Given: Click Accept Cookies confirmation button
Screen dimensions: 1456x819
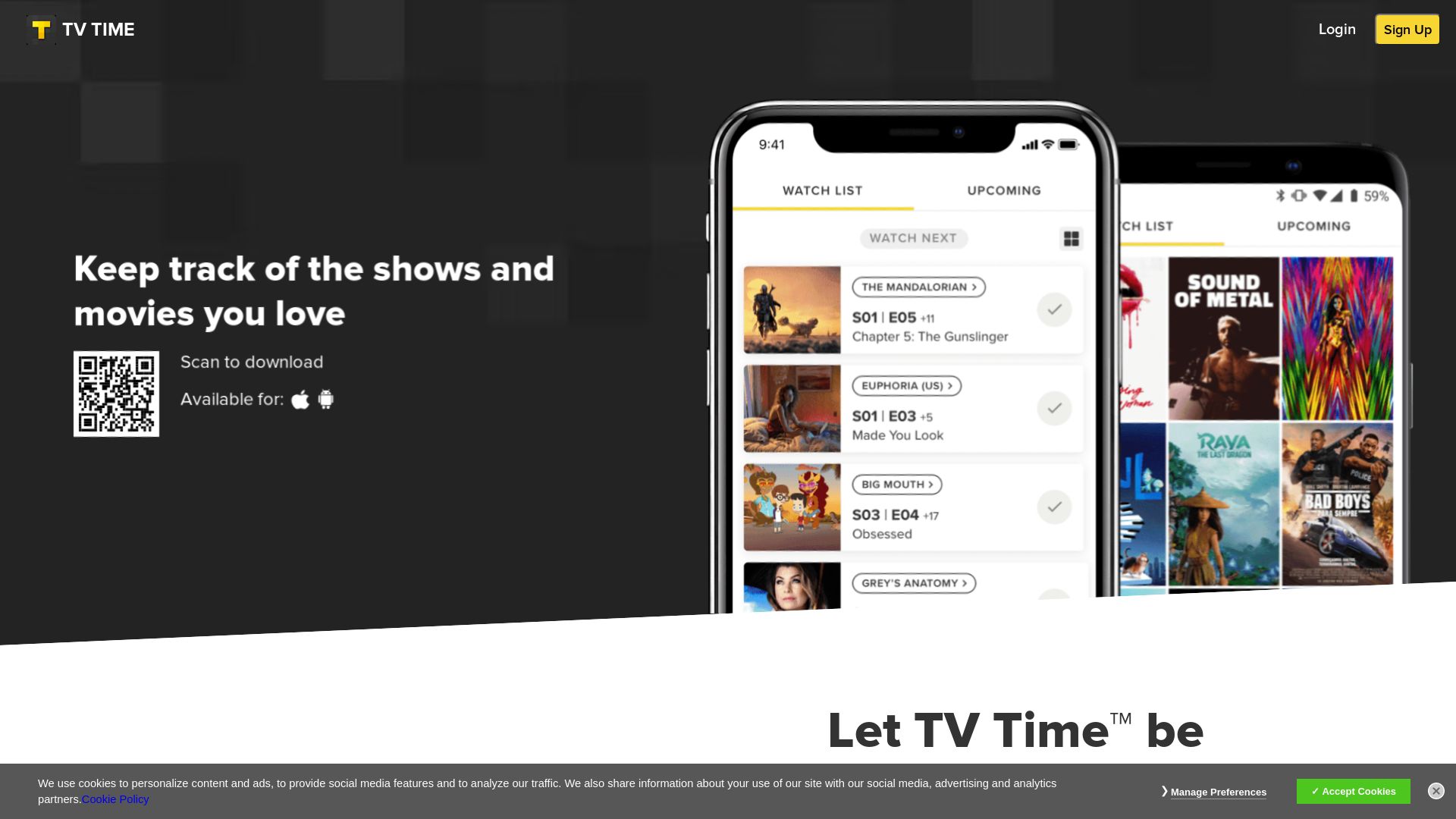Looking at the screenshot, I should (1353, 791).
